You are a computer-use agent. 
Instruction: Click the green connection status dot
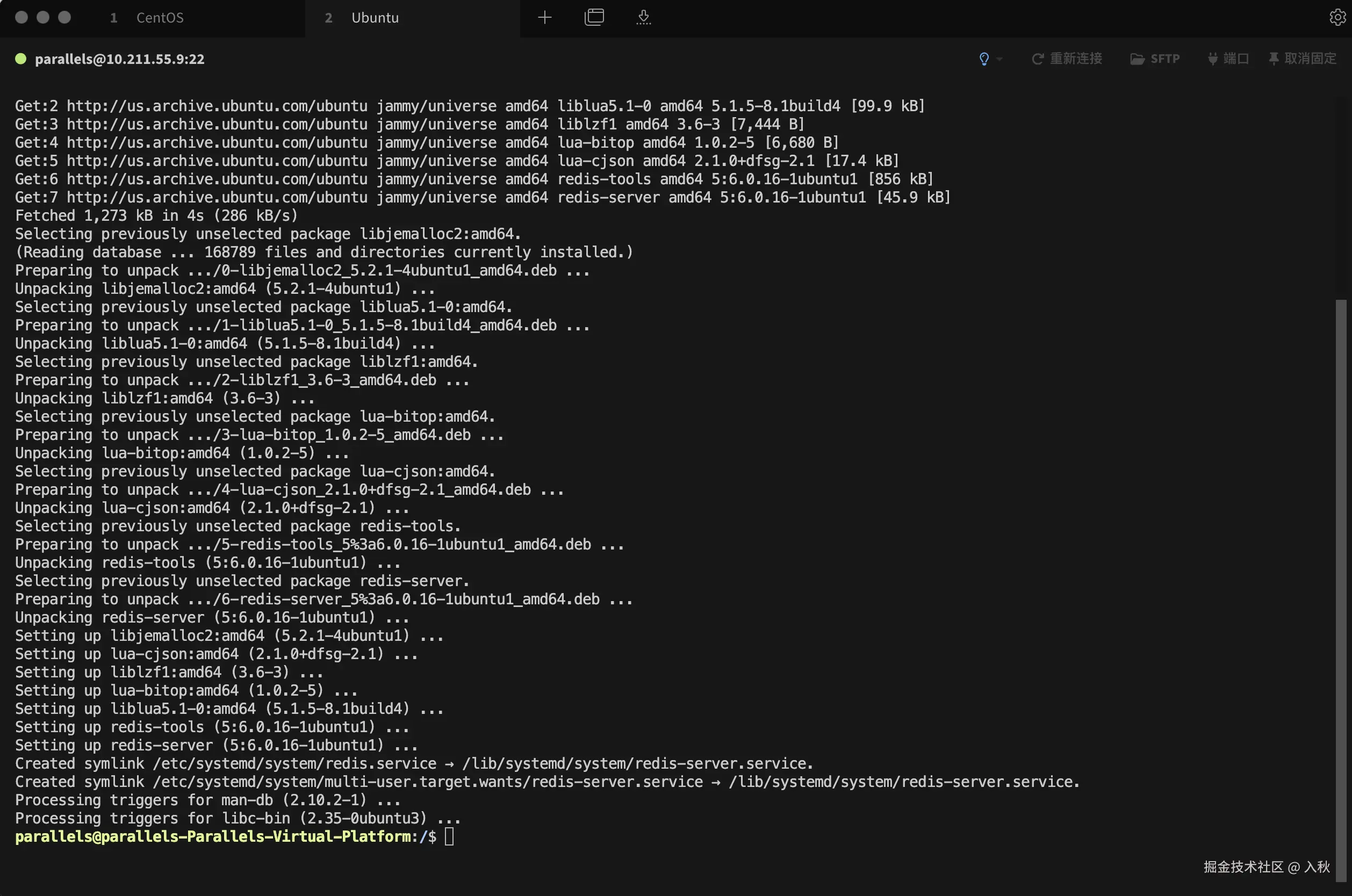click(20, 59)
